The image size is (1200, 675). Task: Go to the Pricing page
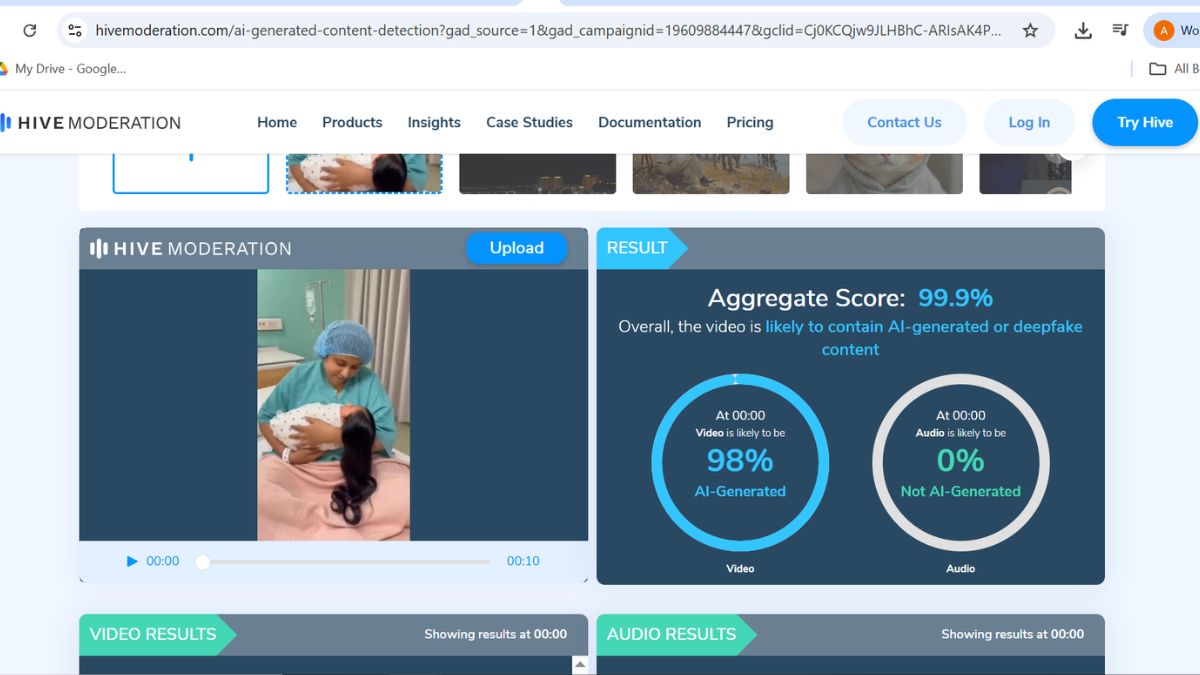[x=750, y=122]
